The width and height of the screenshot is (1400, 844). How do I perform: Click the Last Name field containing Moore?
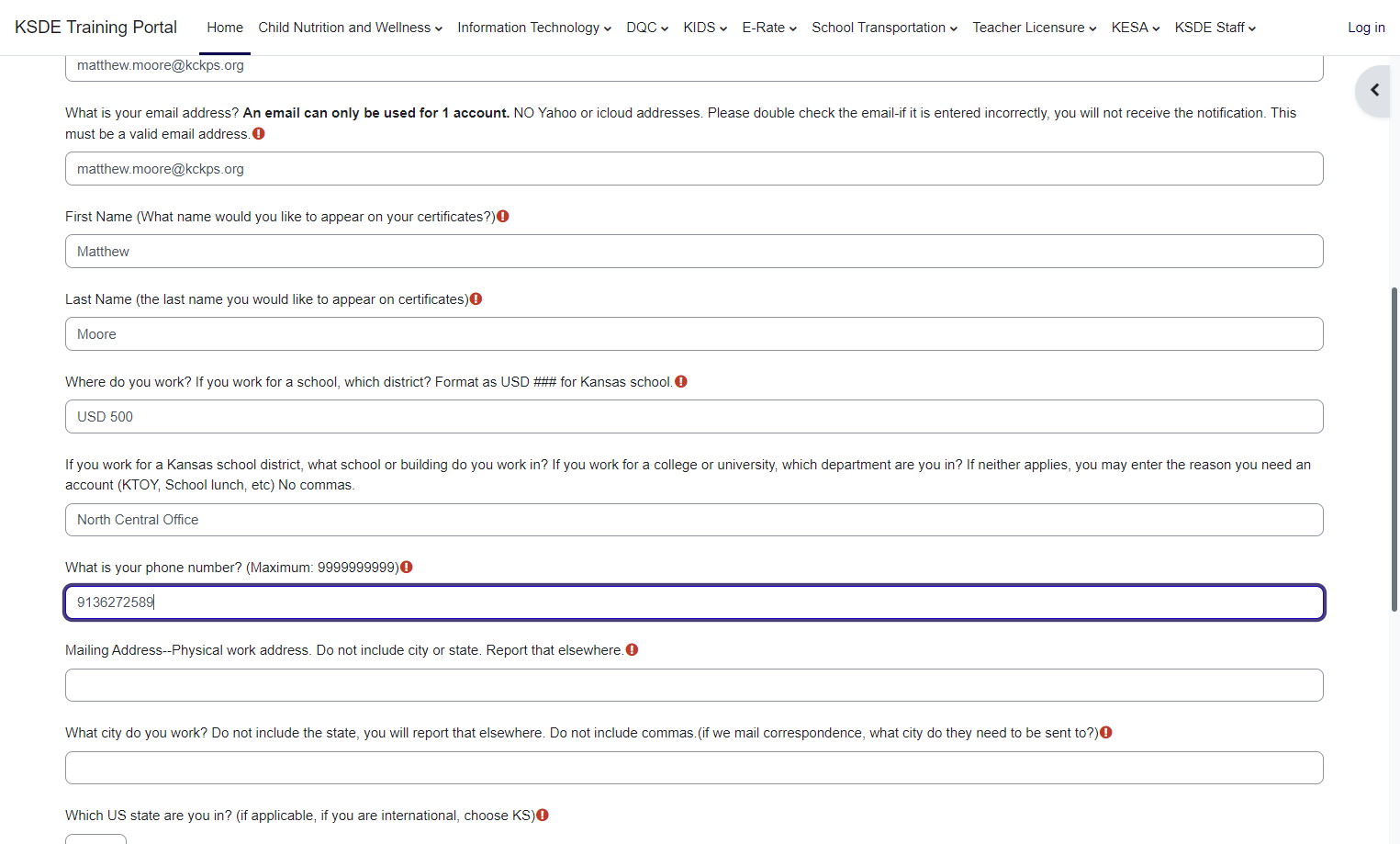tap(694, 334)
